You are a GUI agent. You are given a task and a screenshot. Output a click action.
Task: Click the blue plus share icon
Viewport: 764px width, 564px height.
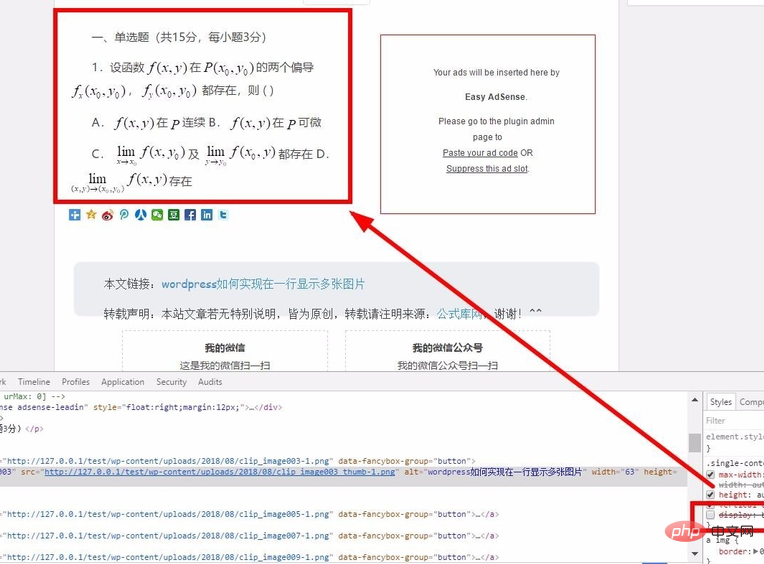[x=75, y=215]
